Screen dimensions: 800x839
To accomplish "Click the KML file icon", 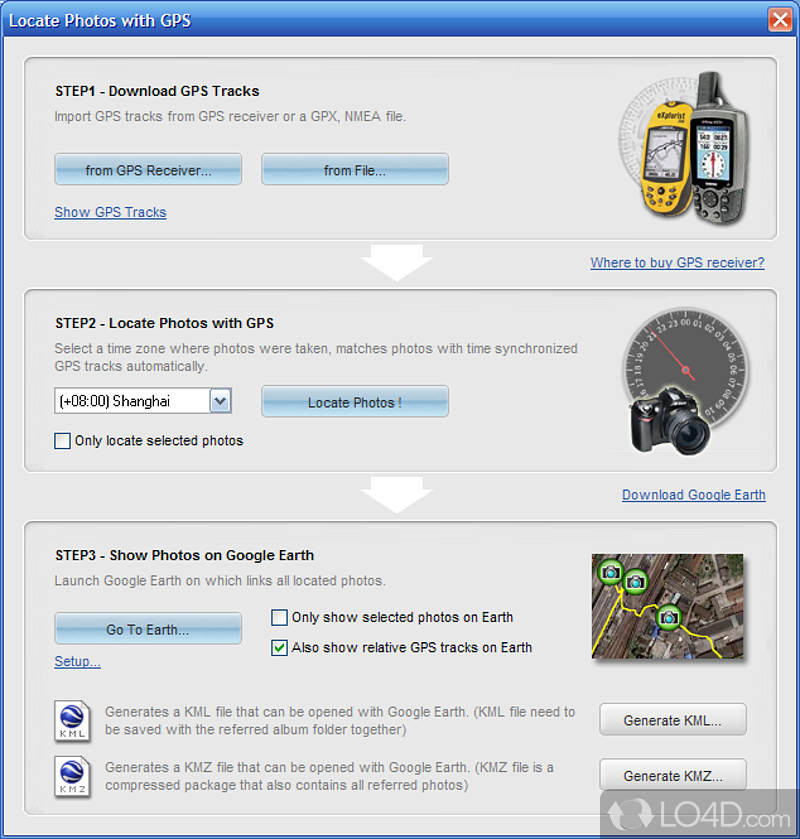I will click(72, 720).
